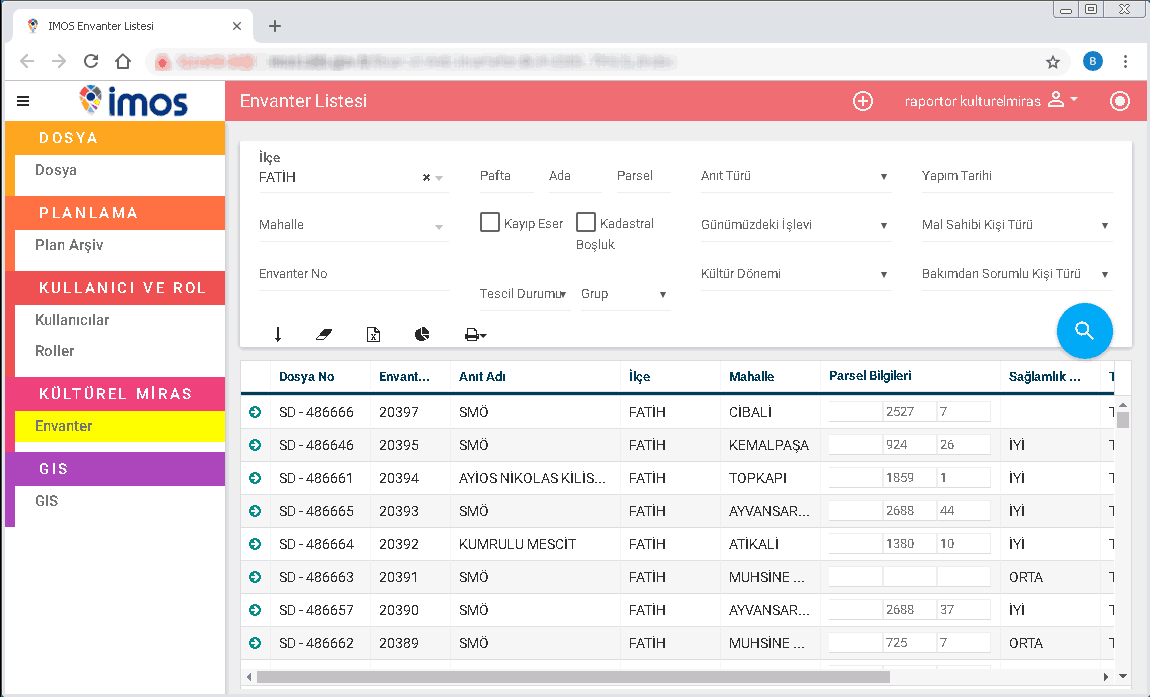1150x697 pixels.
Task: Bookmark page with star icon
Action: [1052, 62]
